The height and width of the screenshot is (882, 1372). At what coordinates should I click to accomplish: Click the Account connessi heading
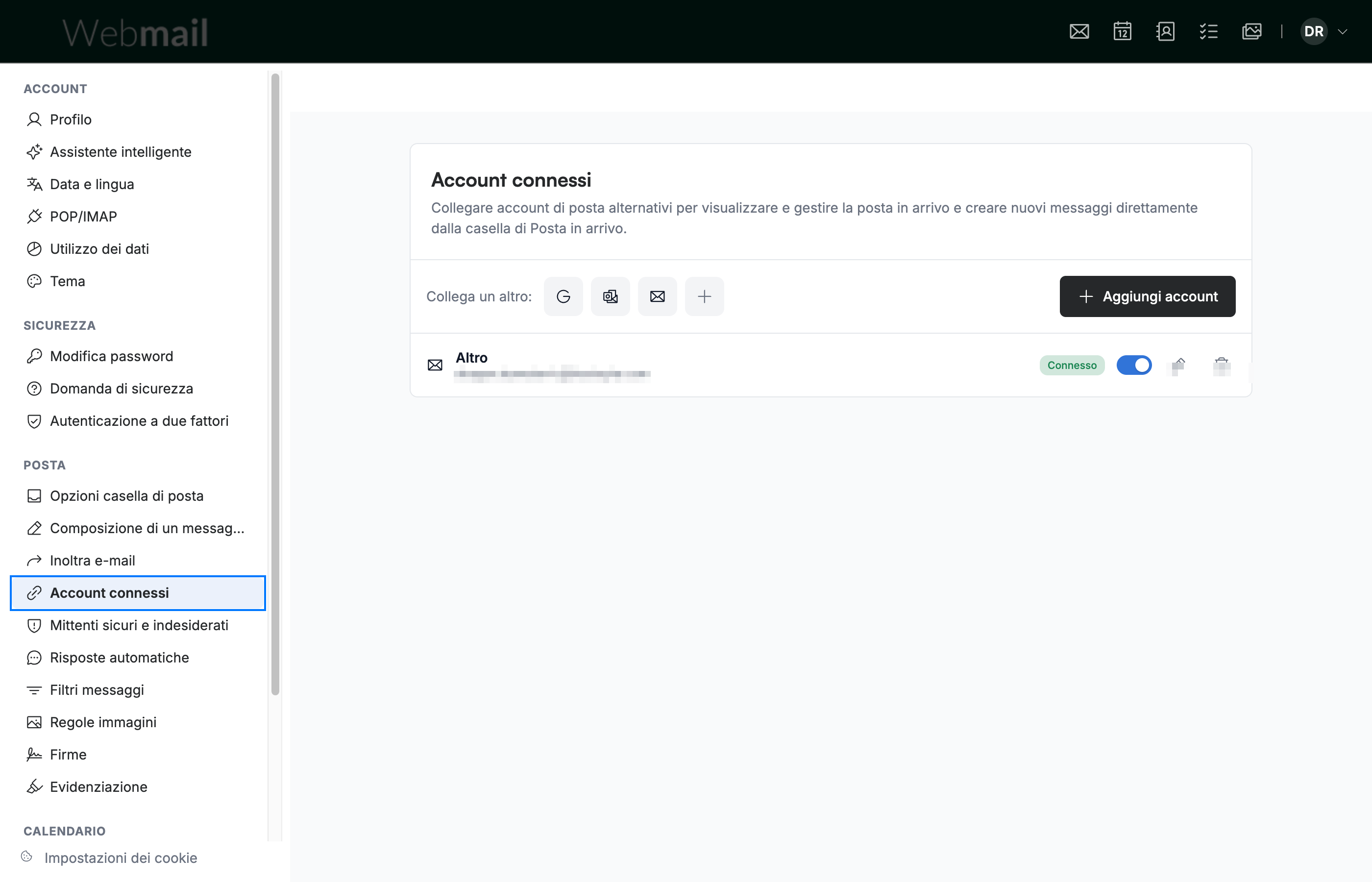click(511, 180)
